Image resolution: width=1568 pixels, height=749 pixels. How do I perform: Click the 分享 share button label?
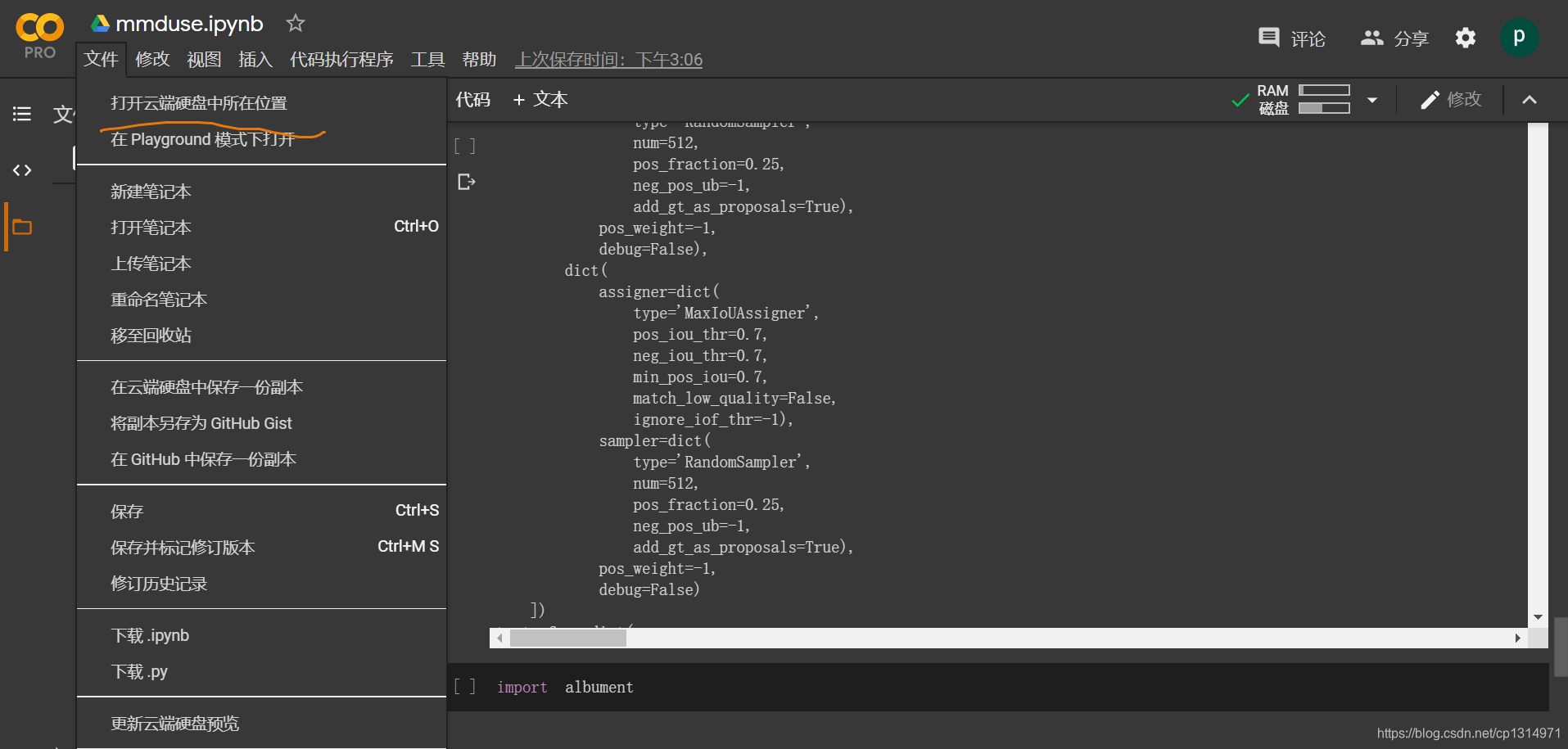(x=1411, y=38)
